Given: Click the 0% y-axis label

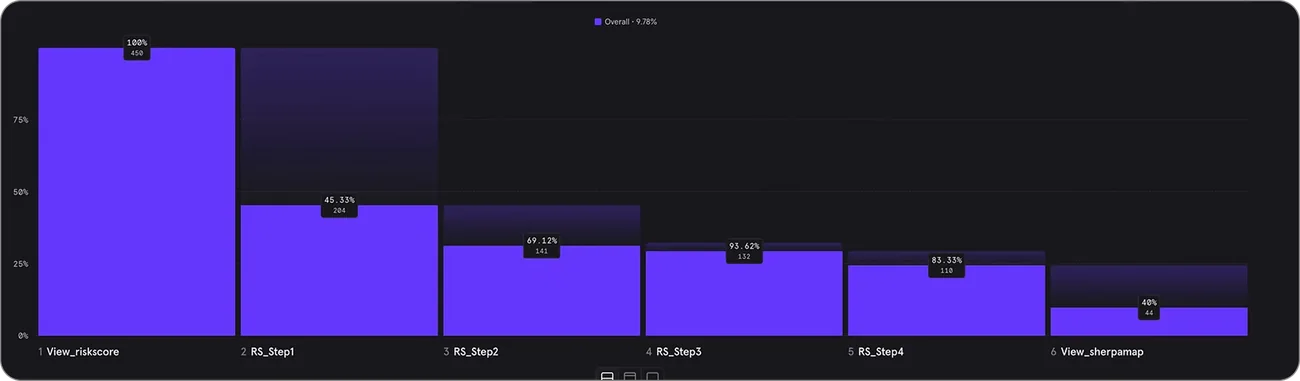Looking at the screenshot, I should tap(23, 336).
